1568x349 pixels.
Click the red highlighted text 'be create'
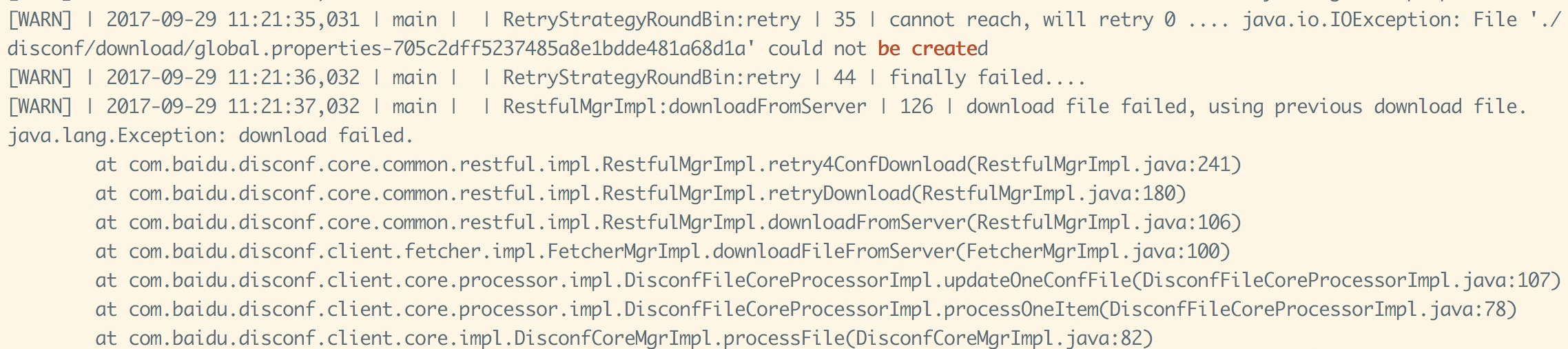(927, 49)
